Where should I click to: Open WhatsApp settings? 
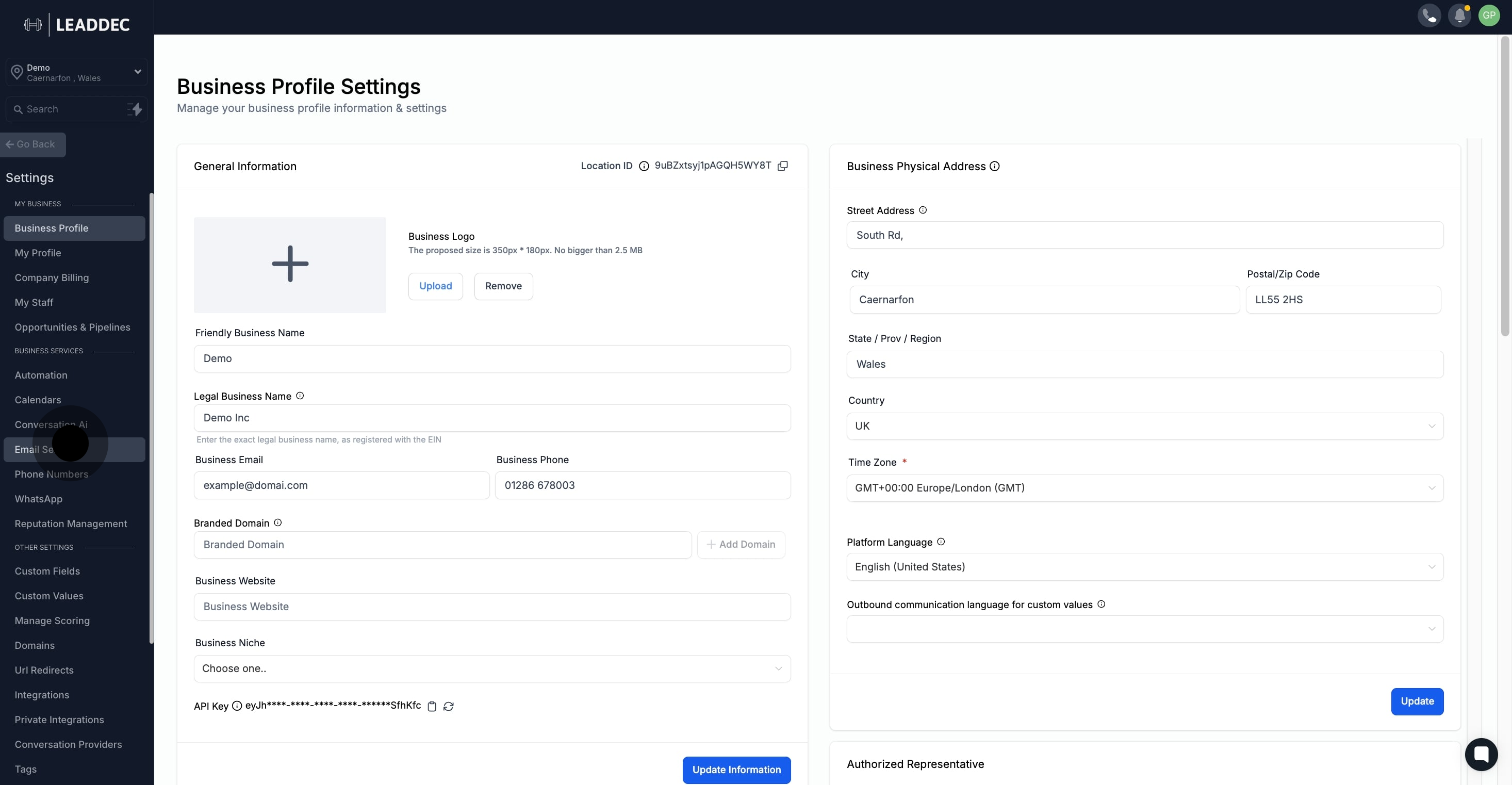click(75, 499)
